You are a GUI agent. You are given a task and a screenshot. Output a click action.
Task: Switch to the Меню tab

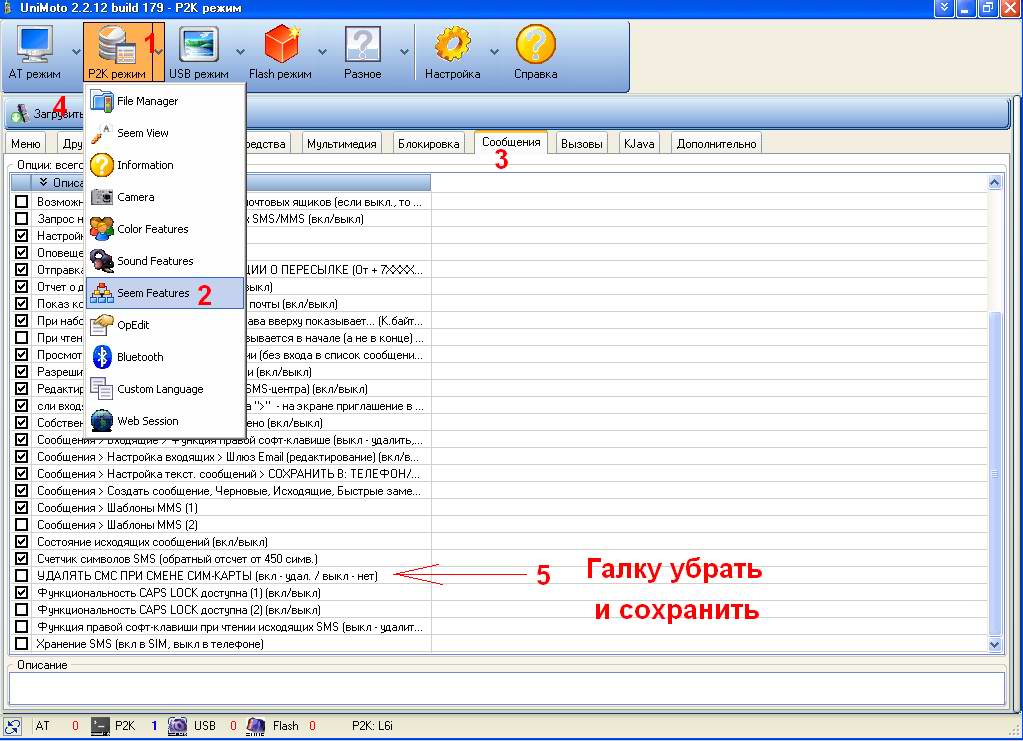point(25,144)
